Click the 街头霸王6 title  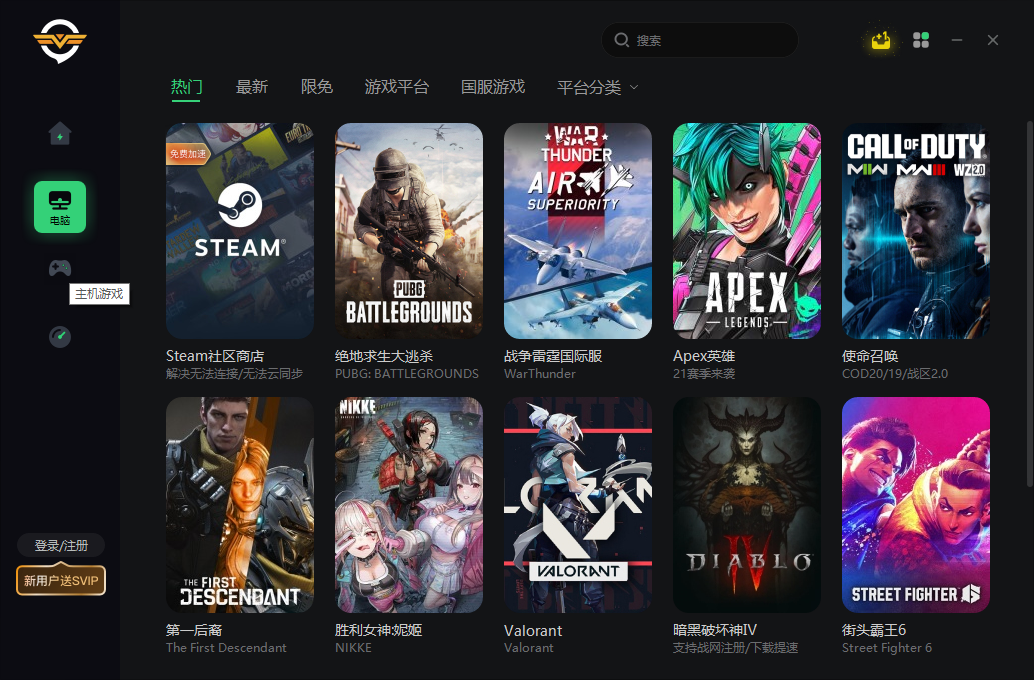(874, 630)
